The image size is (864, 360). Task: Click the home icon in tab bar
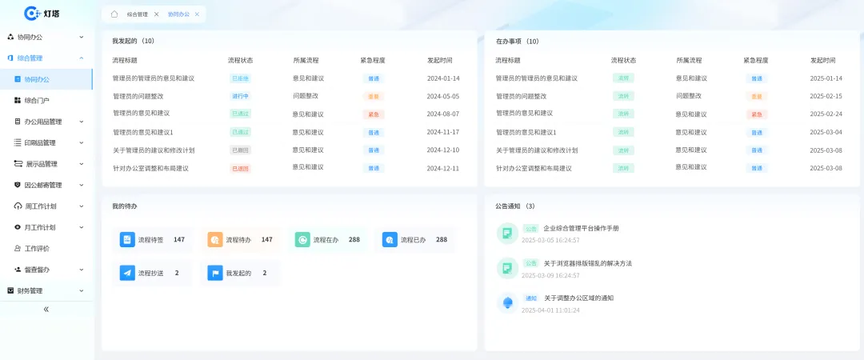click(114, 14)
